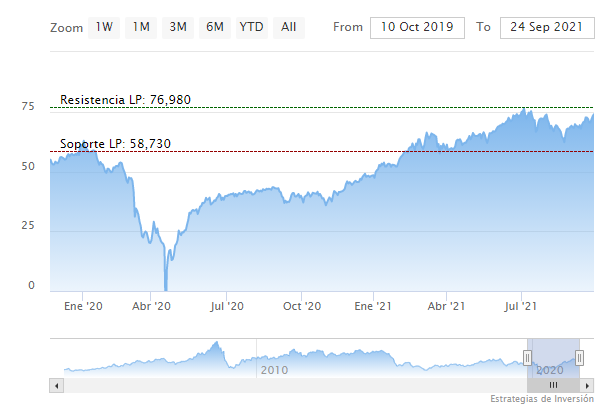This screenshot has width=610, height=412.
Task: Choose the 6M zoom range
Action: (x=214, y=27)
